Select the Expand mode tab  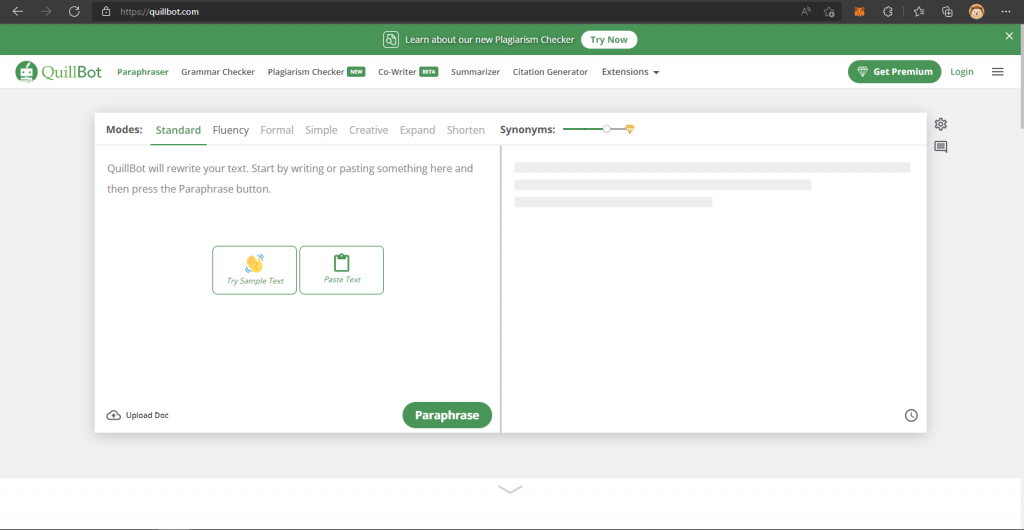coord(417,130)
